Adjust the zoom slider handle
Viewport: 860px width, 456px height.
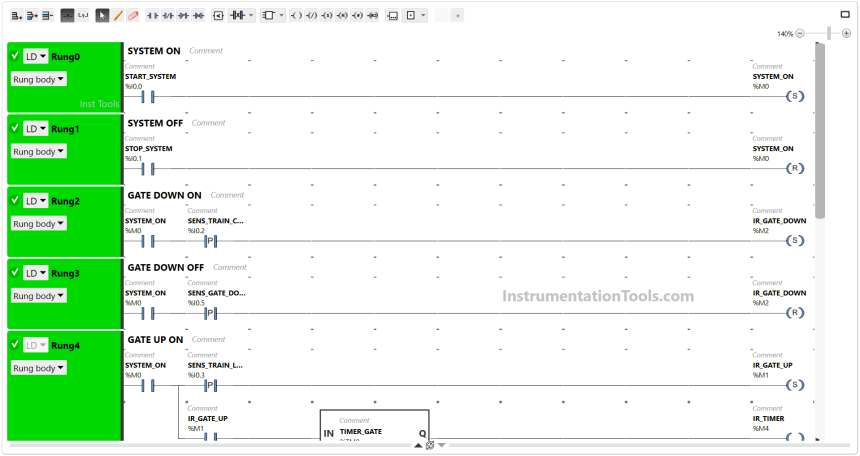[829, 33]
